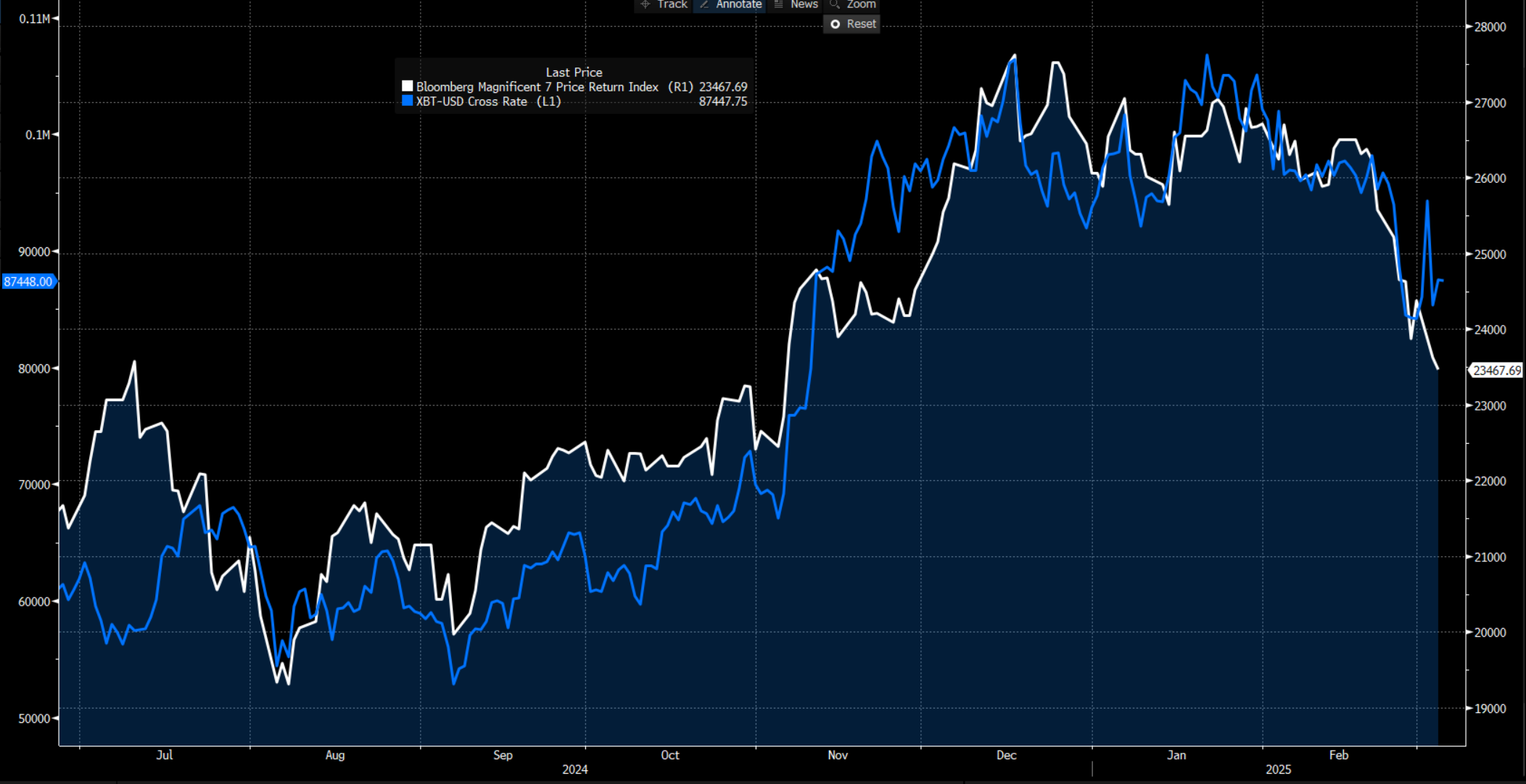The width and height of the screenshot is (1526, 784).
Task: Click the 90000 left axis label
Action: click(34, 252)
